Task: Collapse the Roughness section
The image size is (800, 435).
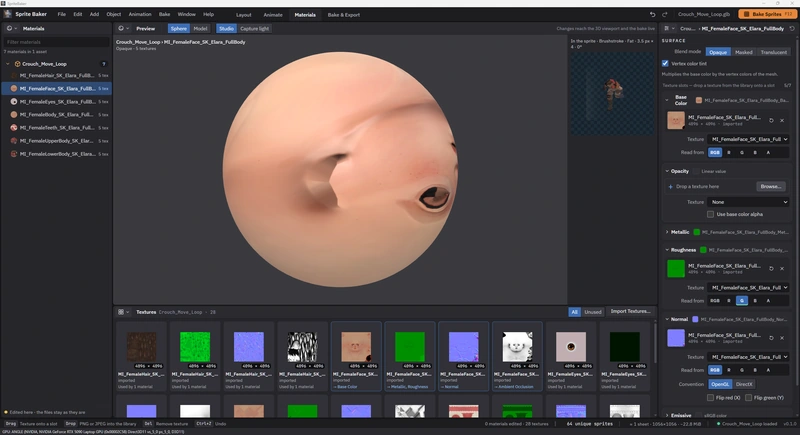Action: 667,250
